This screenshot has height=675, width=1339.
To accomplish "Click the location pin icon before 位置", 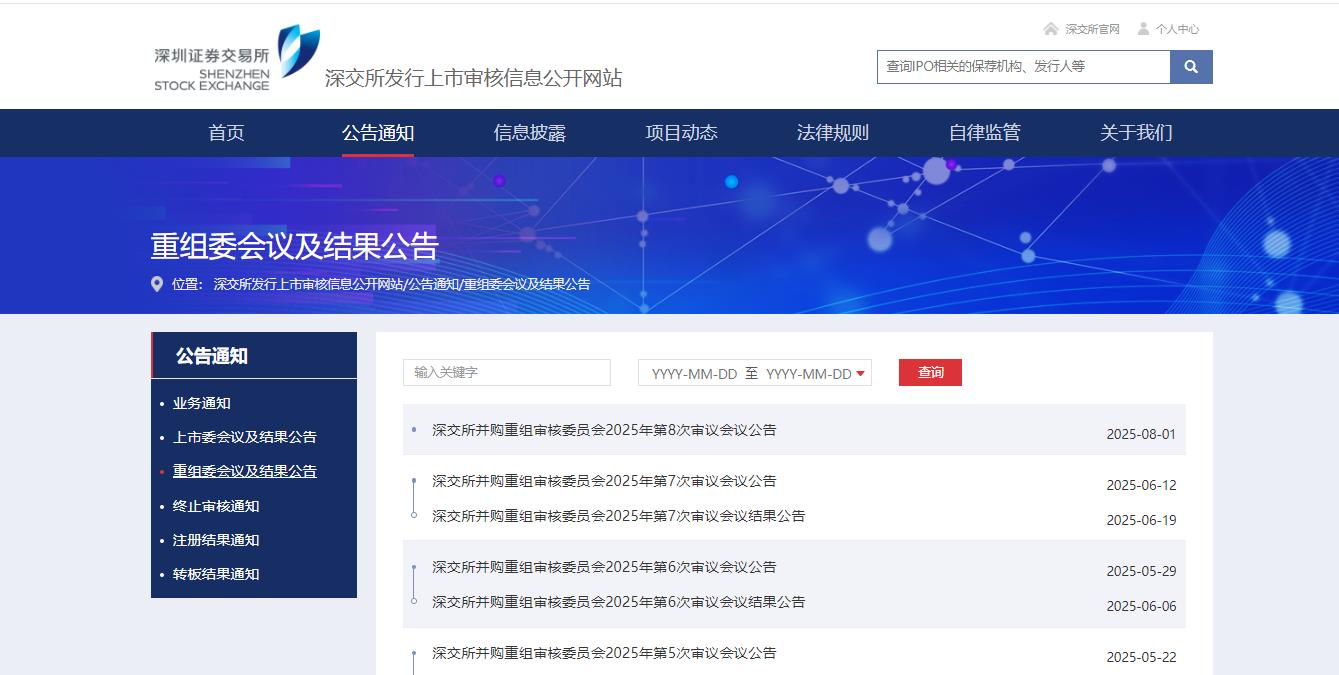I will pyautogui.click(x=157, y=284).
